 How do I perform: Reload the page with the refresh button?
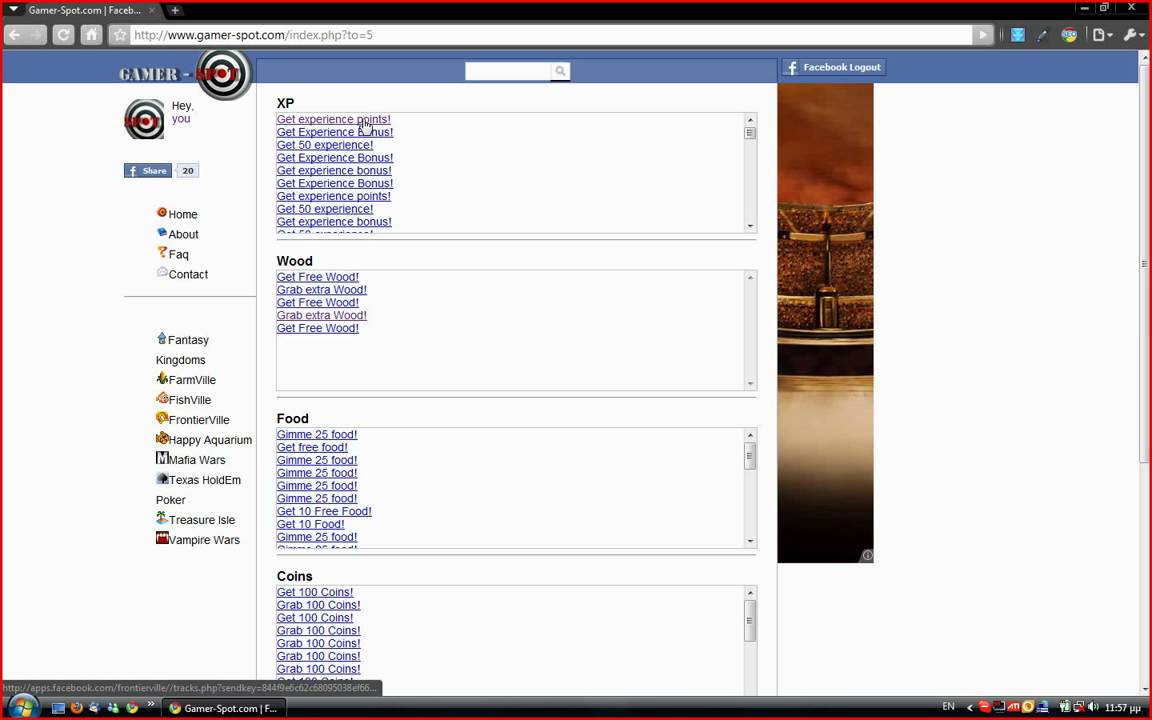[63, 35]
